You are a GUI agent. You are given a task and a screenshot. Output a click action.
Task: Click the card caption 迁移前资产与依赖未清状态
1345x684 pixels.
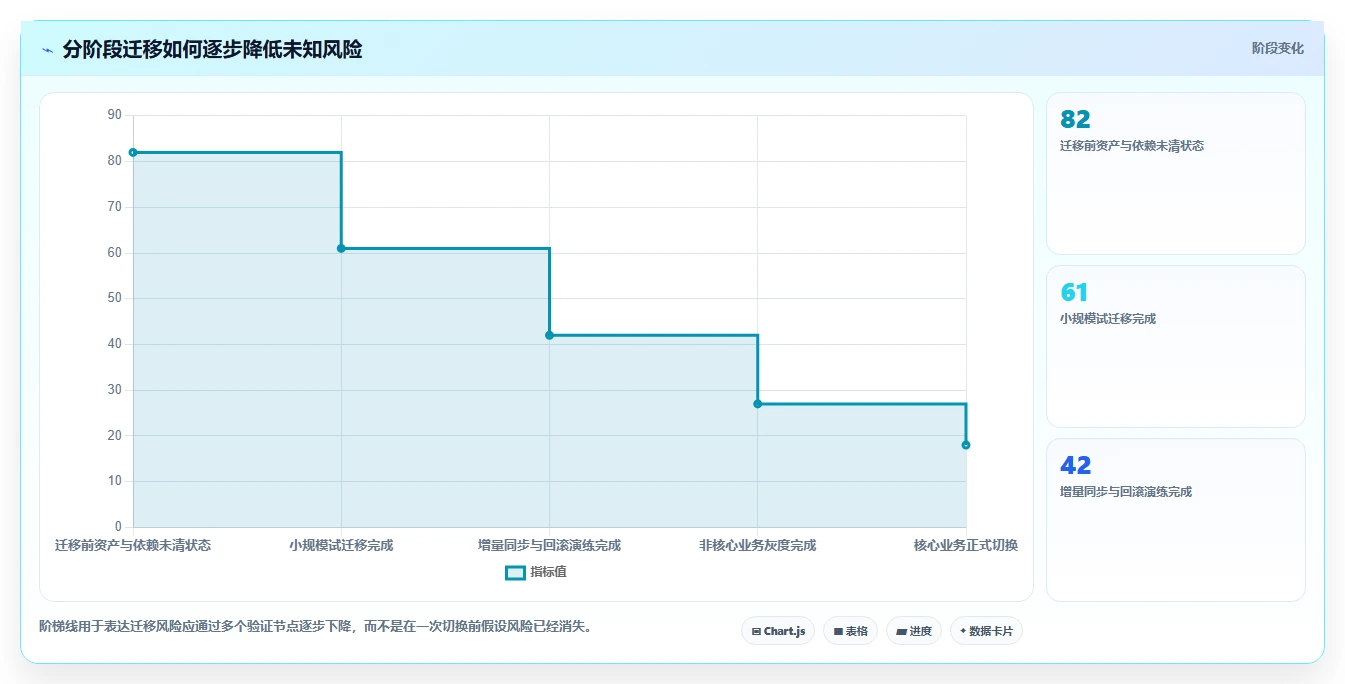[1132, 146]
